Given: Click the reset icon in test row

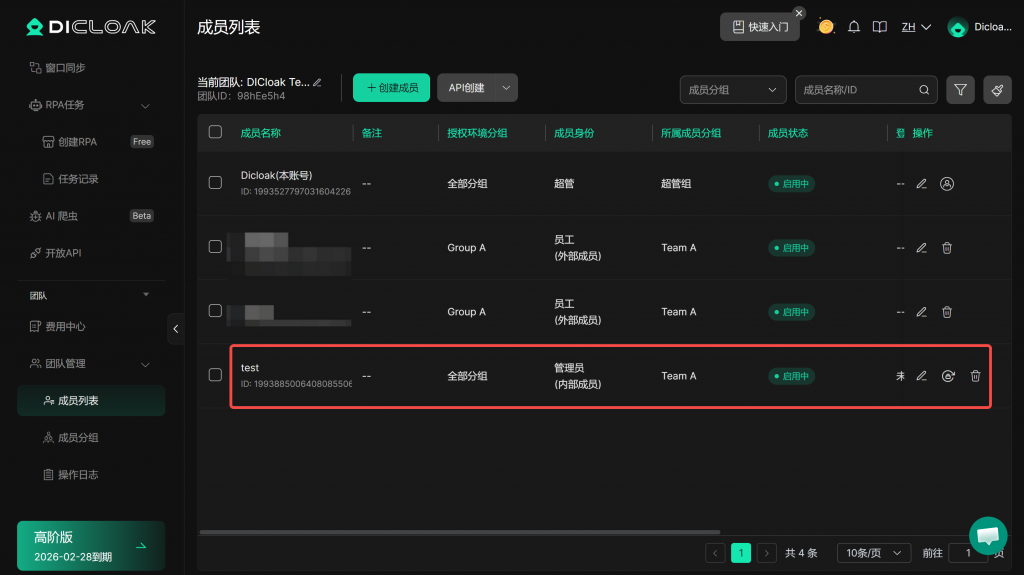Looking at the screenshot, I should [x=948, y=376].
